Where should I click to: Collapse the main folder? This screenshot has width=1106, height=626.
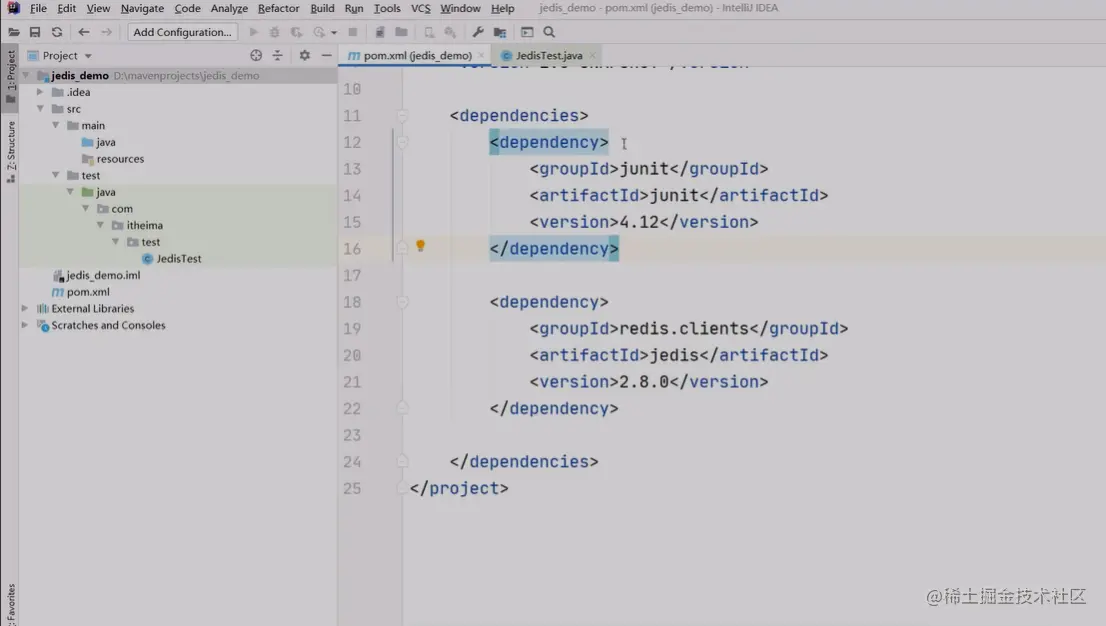coord(55,125)
